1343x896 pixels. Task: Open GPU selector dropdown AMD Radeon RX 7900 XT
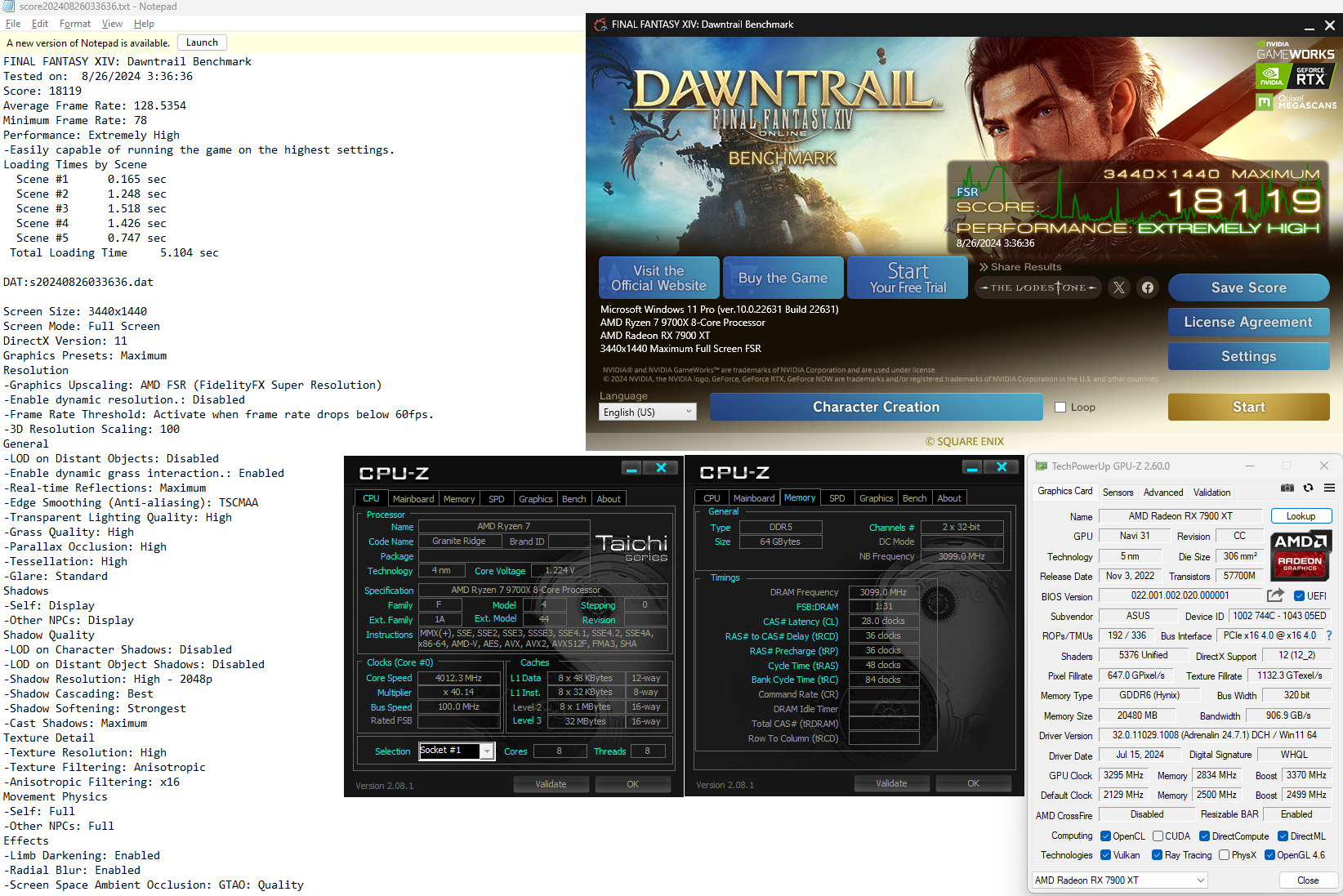click(1119, 880)
